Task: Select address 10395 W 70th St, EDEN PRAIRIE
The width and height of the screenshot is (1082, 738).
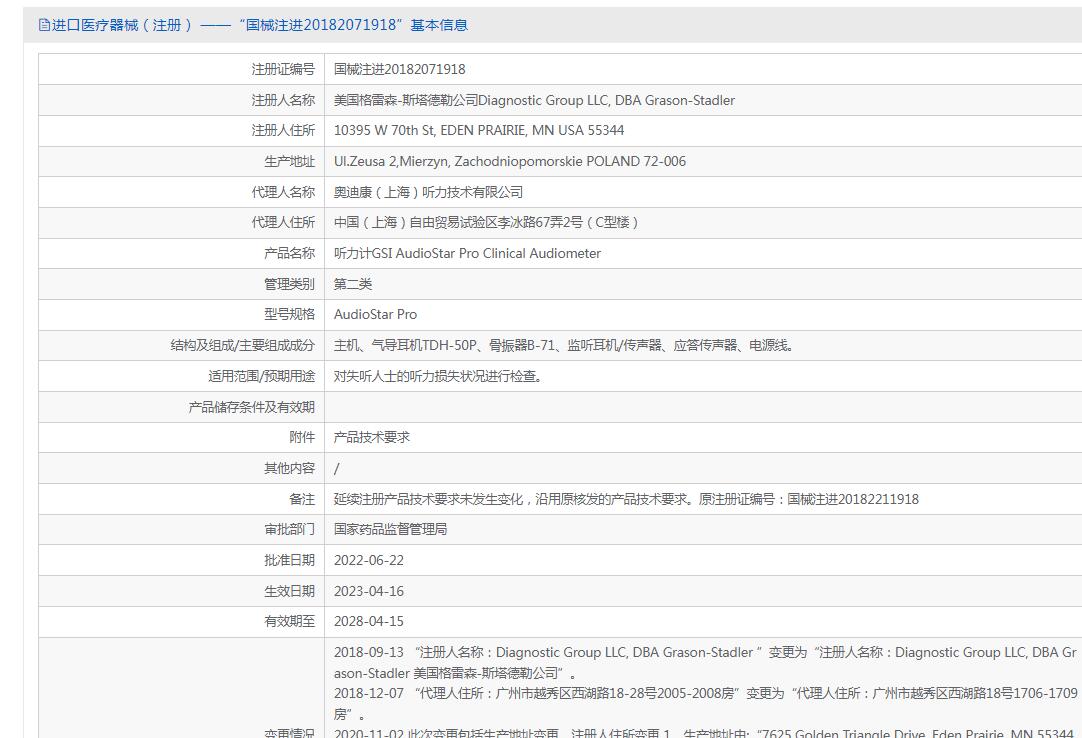Action: click(x=479, y=130)
